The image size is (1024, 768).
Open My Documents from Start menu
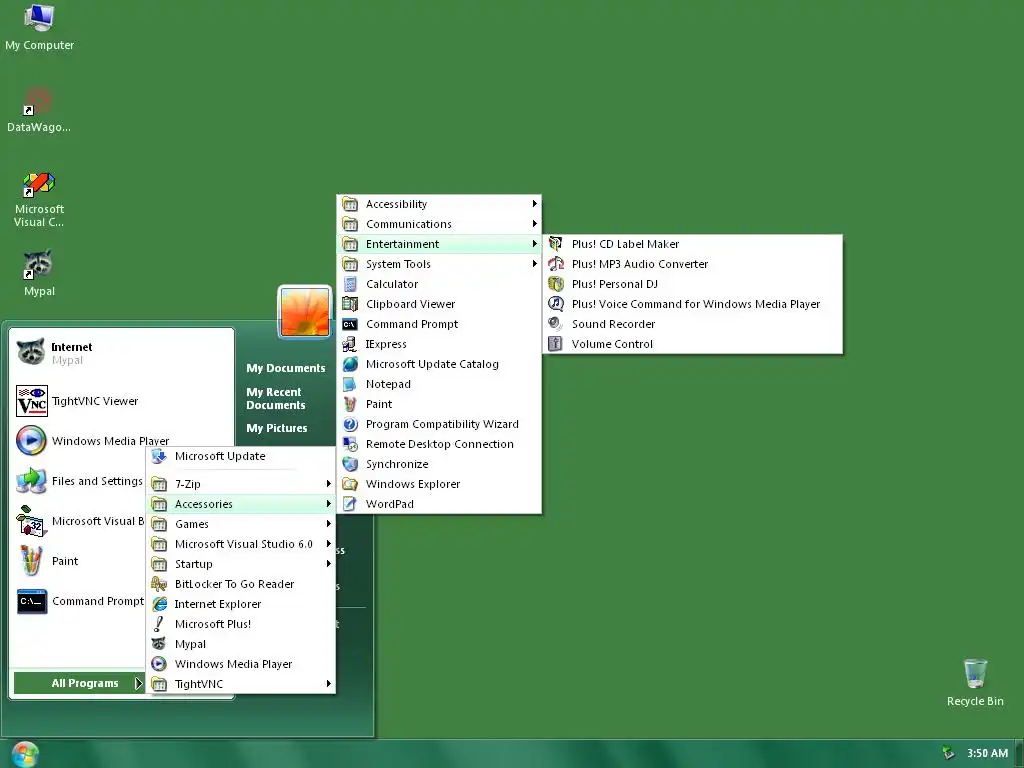click(x=285, y=368)
